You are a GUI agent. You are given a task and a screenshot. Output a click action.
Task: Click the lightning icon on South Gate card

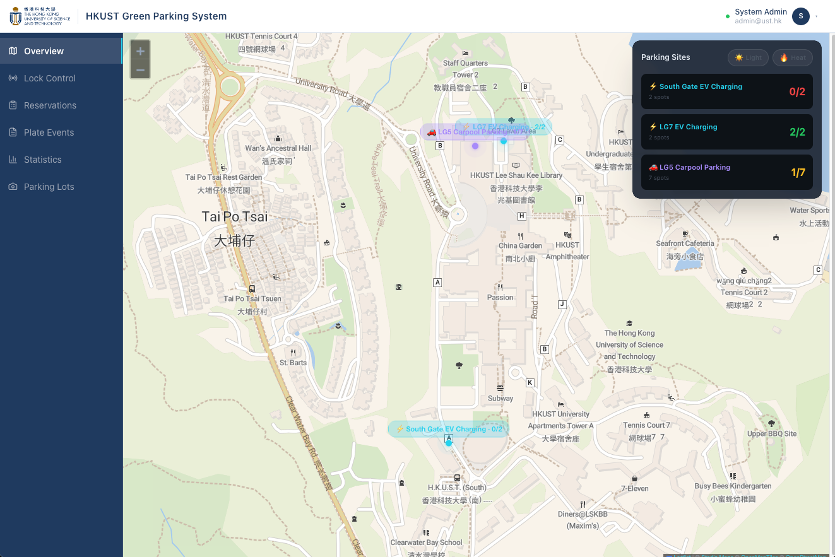point(653,86)
